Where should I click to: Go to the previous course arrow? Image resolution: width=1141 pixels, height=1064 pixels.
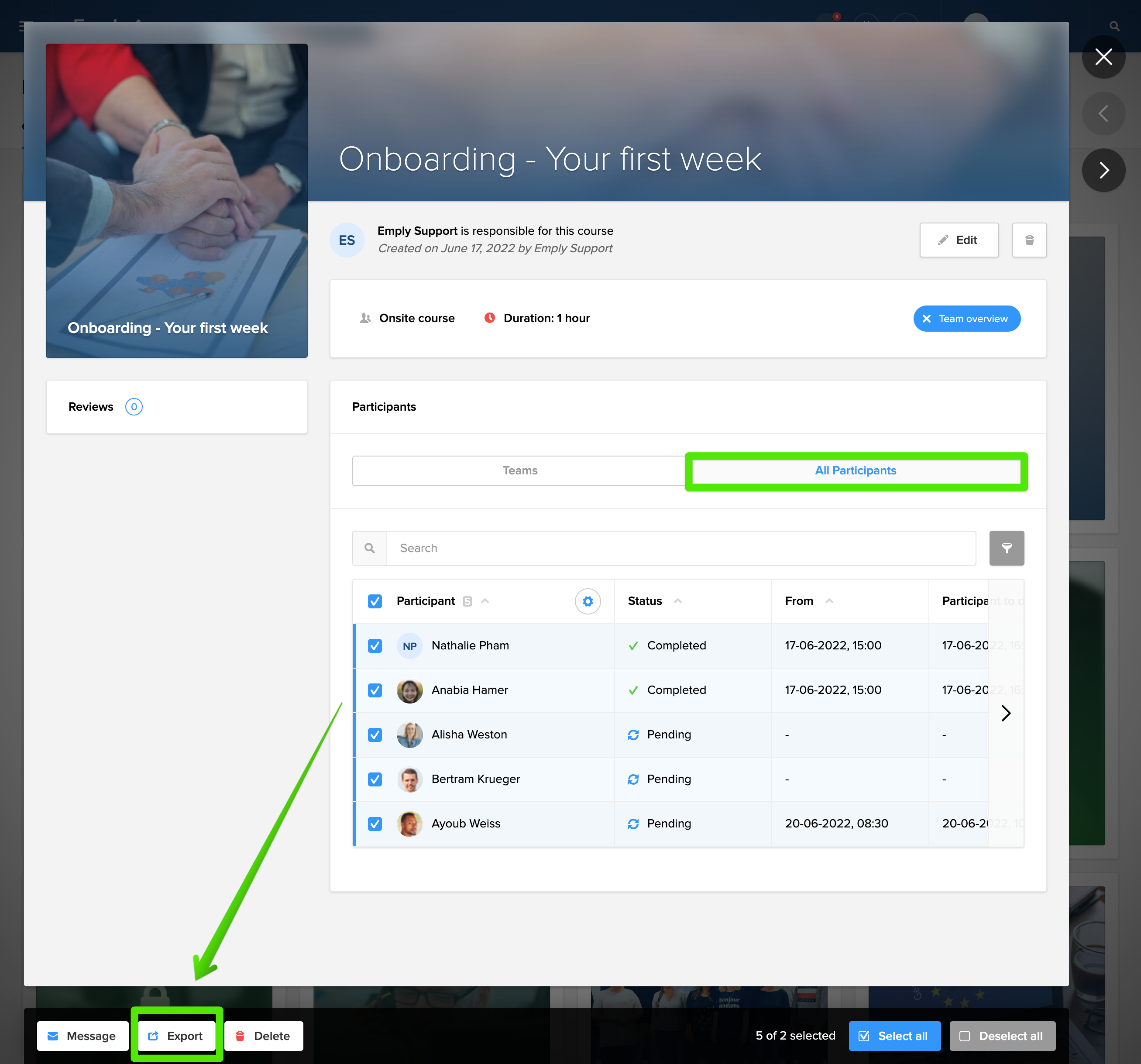(x=1103, y=113)
